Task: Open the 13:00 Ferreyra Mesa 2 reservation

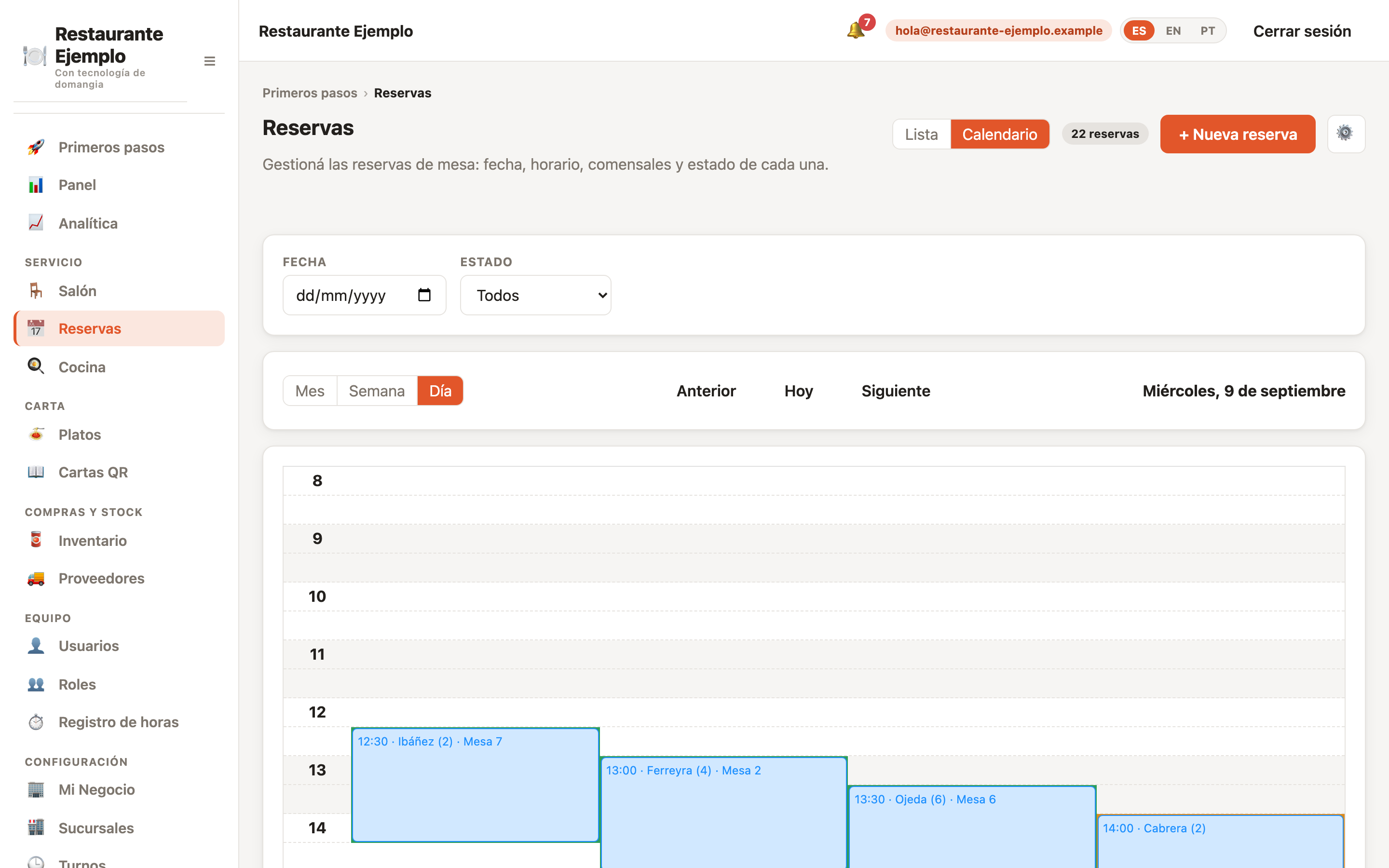Action: [x=724, y=813]
